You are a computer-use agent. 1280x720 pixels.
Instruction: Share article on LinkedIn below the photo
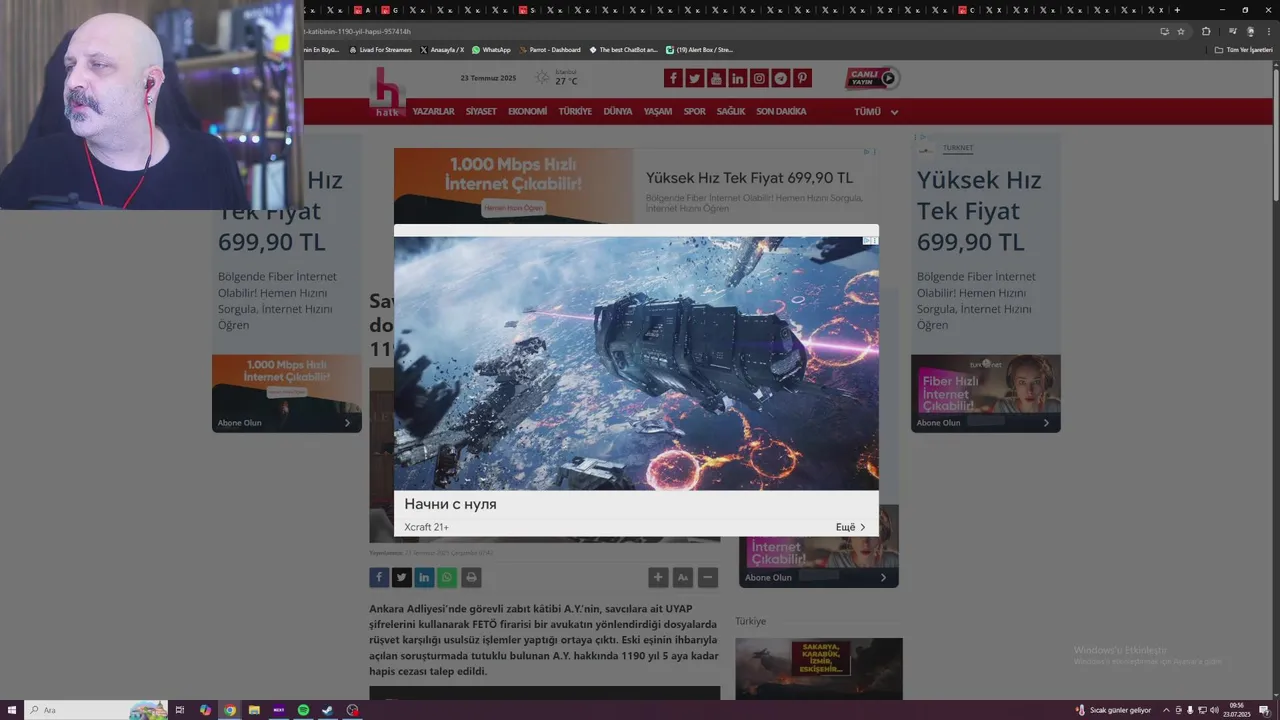[424, 577]
